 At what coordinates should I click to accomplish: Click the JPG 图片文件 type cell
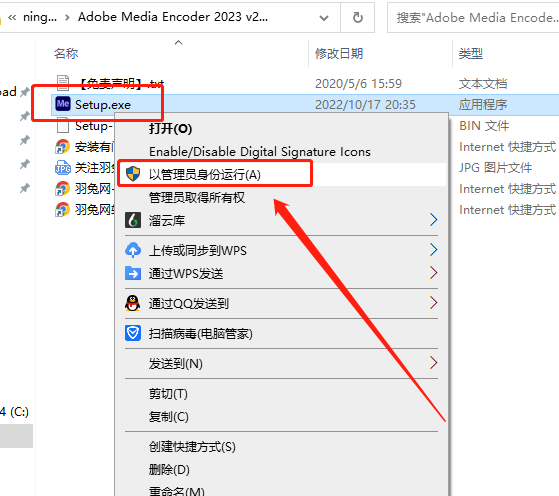click(x=495, y=168)
